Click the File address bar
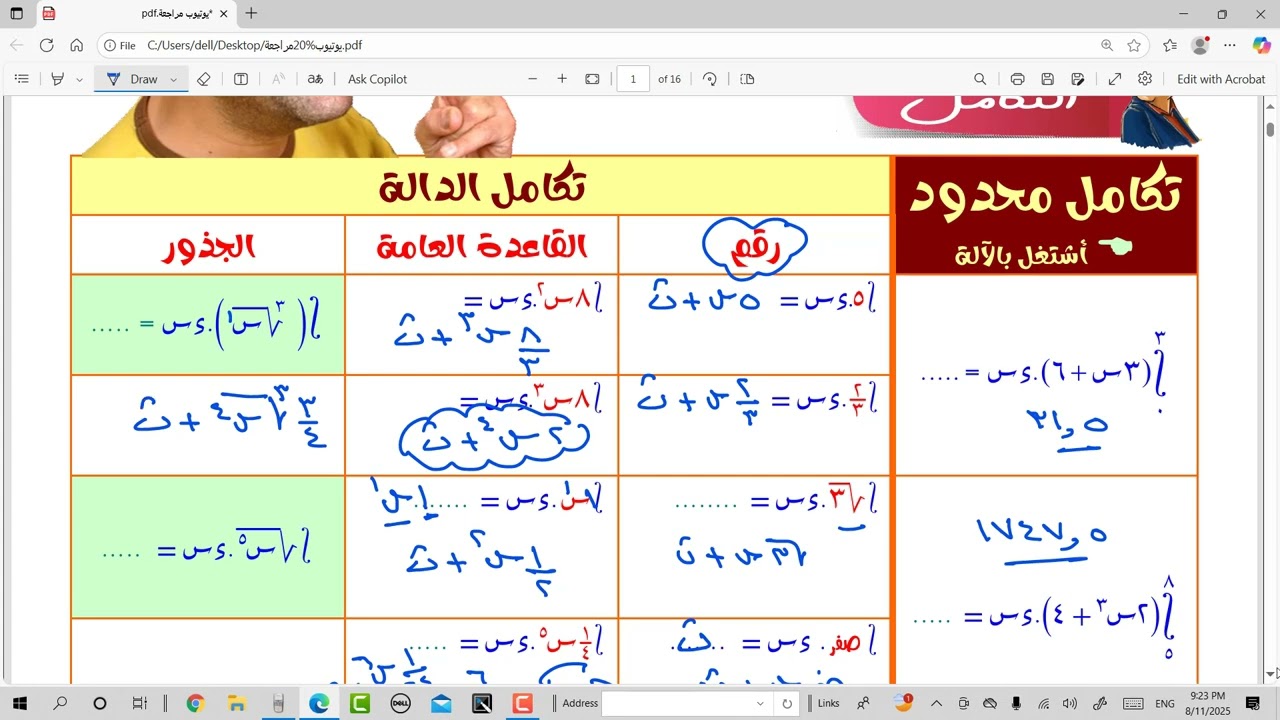1280x720 pixels. (600, 45)
